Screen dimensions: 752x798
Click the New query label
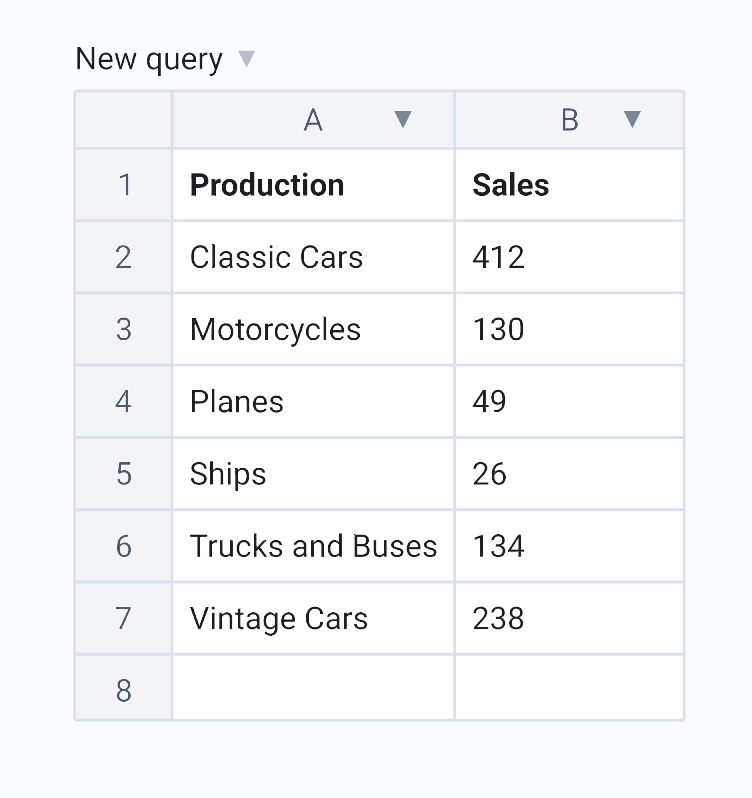149,59
